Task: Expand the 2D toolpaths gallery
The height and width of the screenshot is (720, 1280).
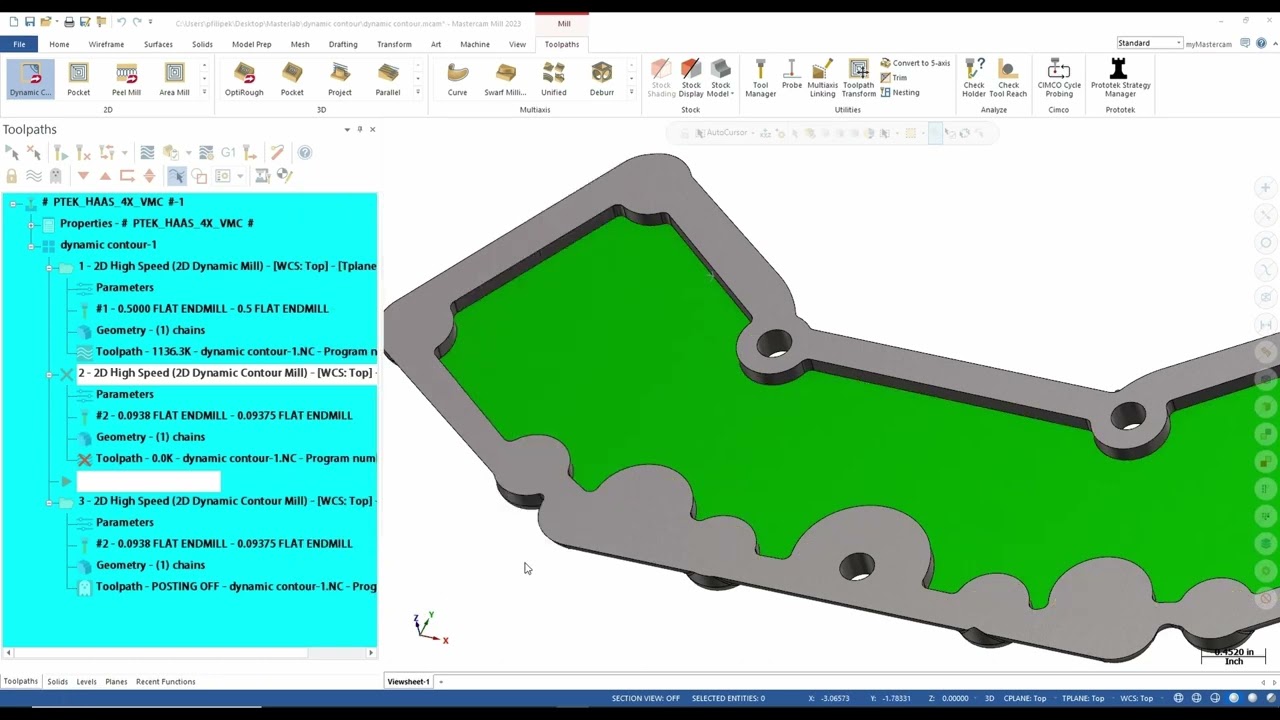Action: click(x=204, y=92)
